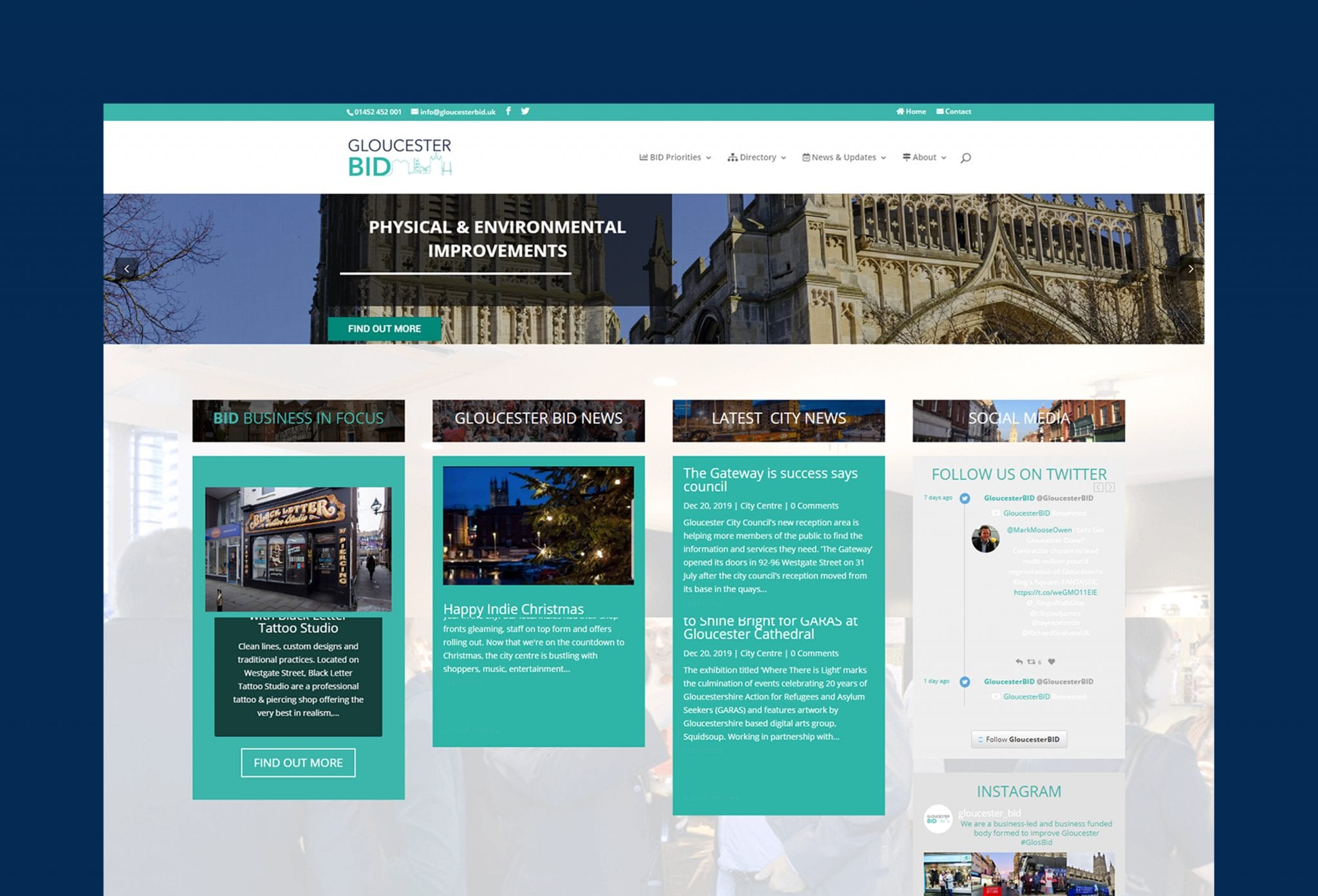The image size is (1318, 896).
Task: Click the reply arrow icon on tweet
Action: [x=1019, y=662]
